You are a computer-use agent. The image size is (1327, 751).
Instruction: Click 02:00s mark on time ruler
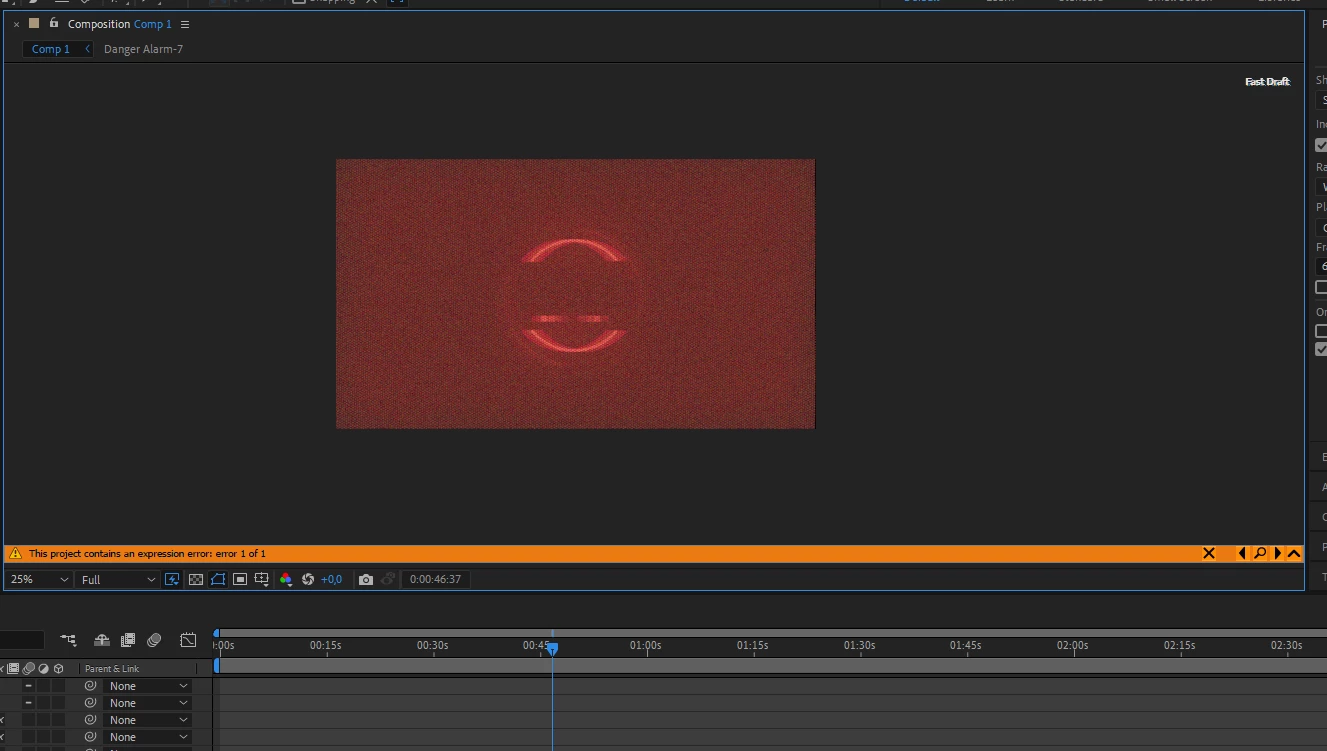[1073, 645]
